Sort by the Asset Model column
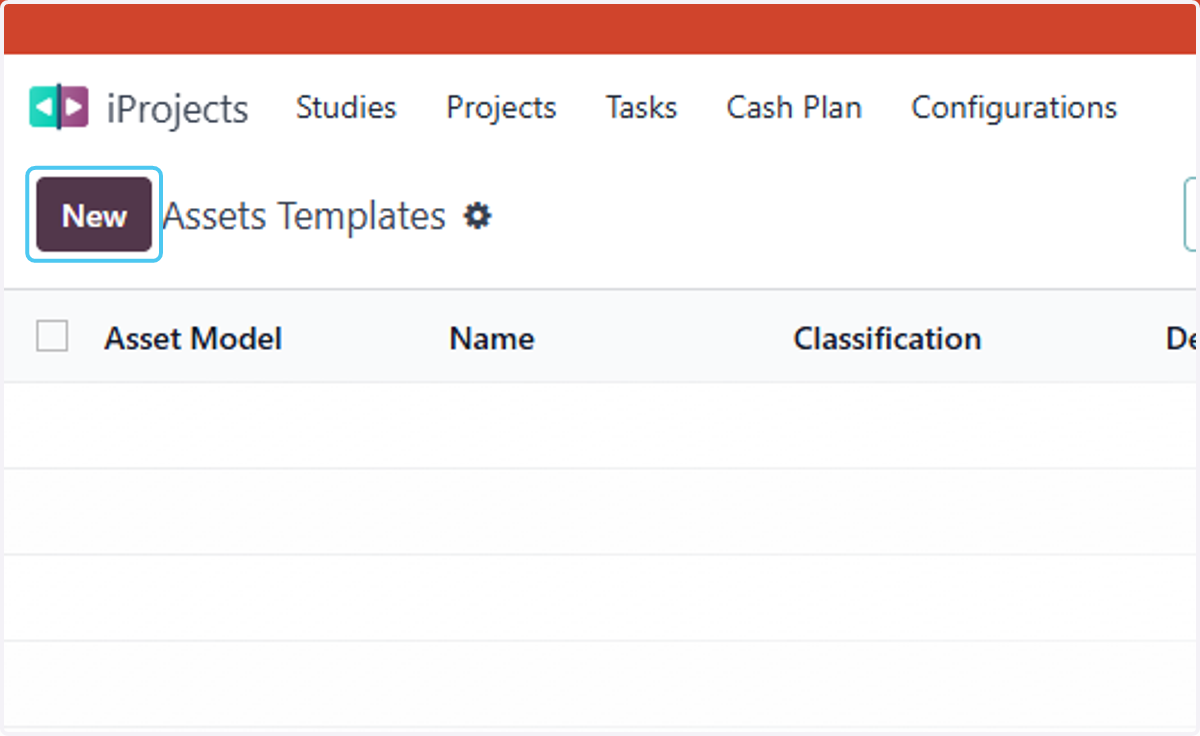Viewport: 1200px width, 736px height. coord(193,338)
